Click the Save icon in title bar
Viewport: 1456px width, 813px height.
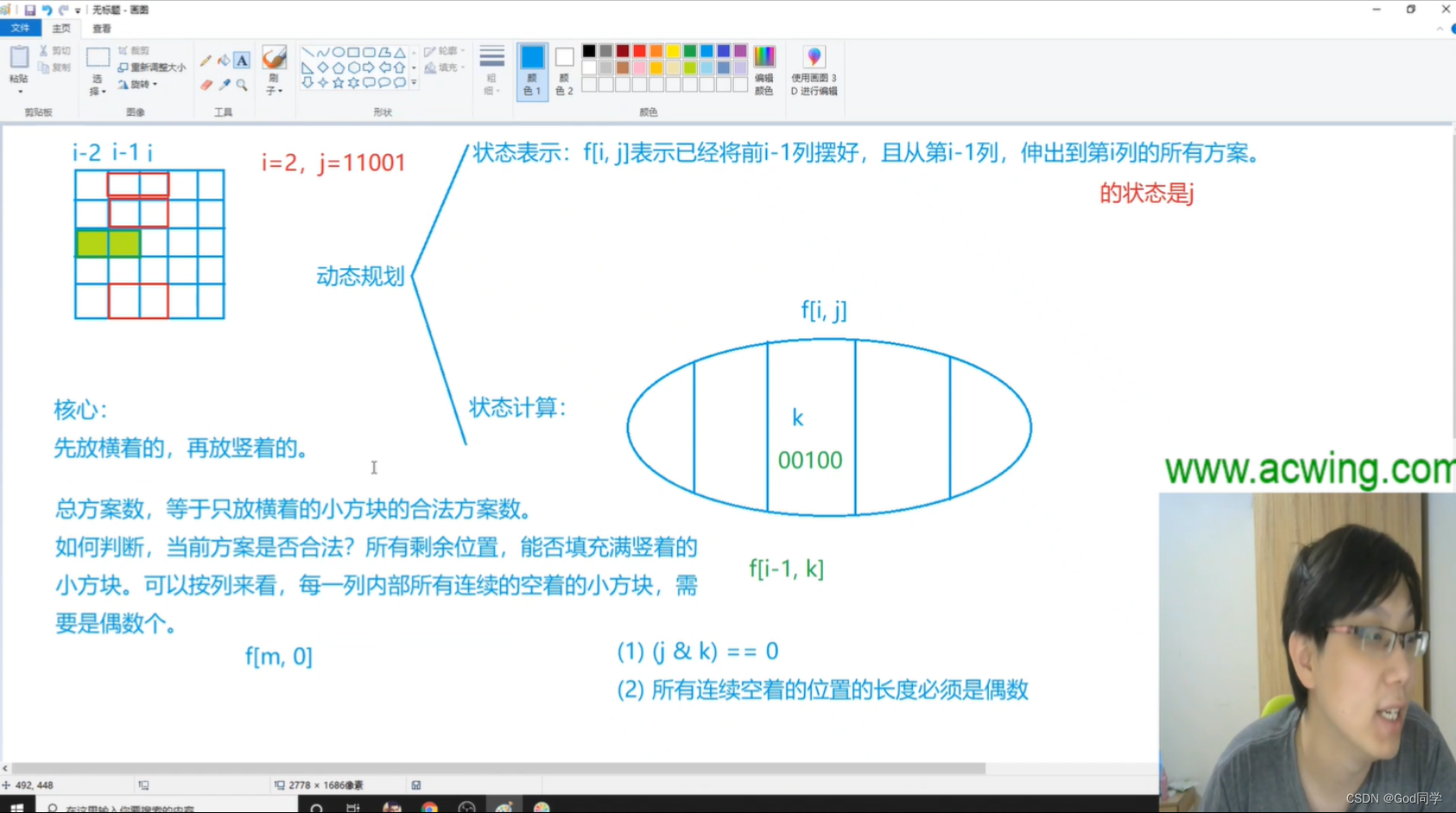coord(29,10)
